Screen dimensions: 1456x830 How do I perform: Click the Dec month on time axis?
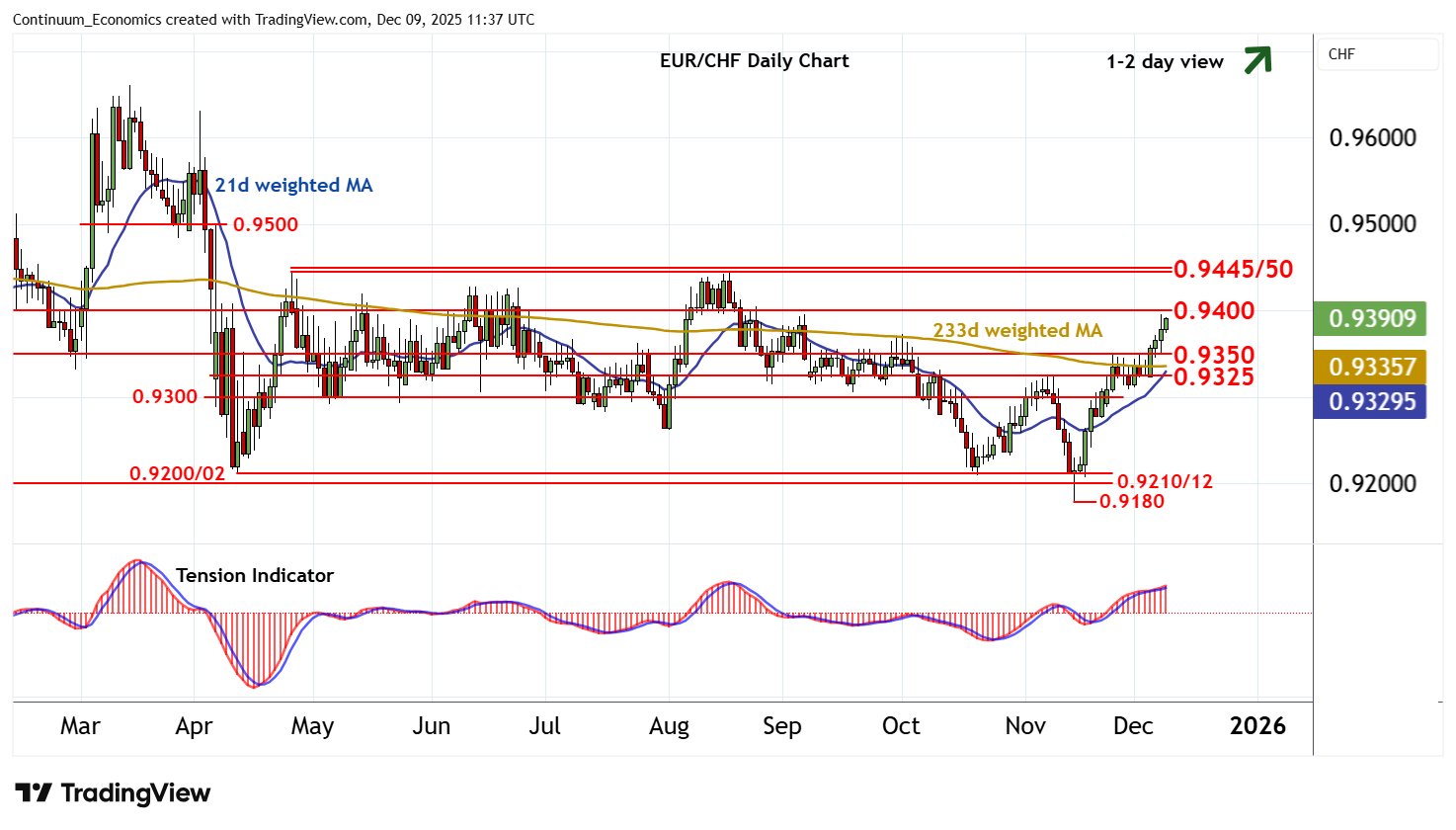tap(1133, 726)
